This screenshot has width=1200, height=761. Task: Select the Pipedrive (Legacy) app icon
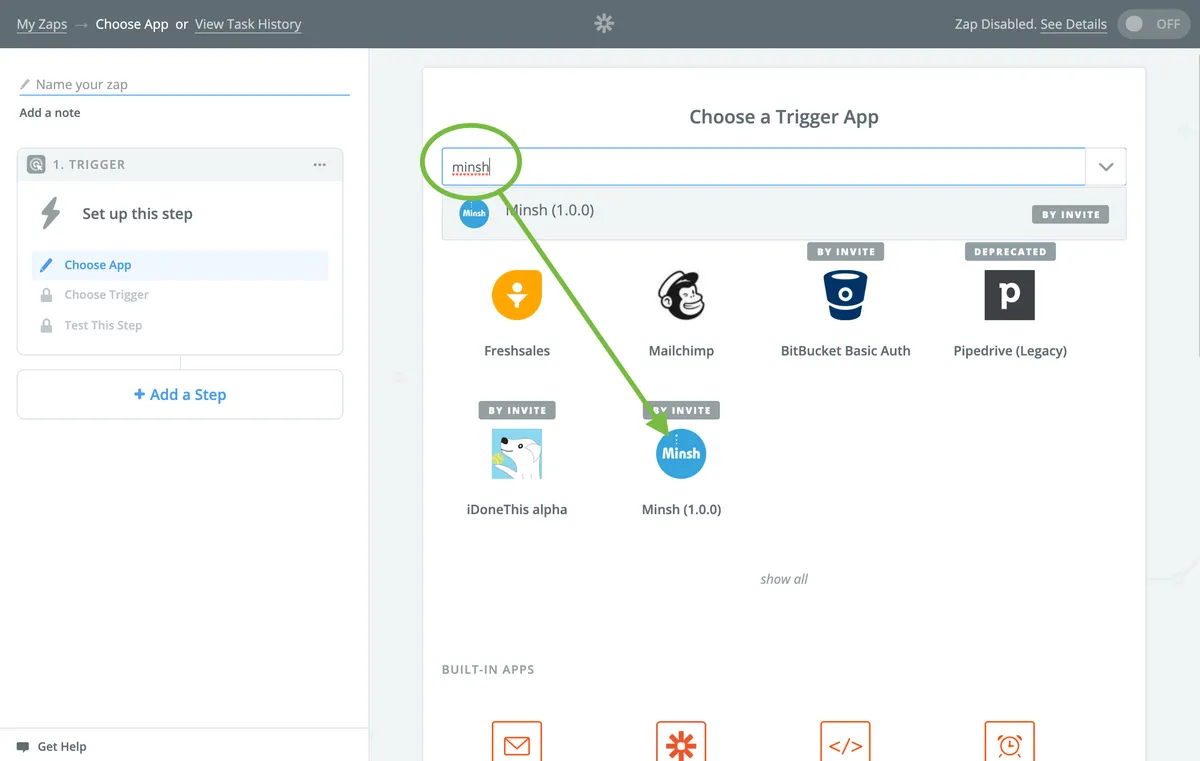tap(1010, 295)
